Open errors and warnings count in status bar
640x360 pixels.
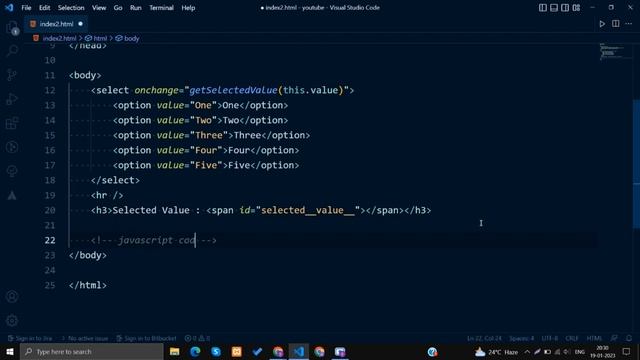click(197, 338)
